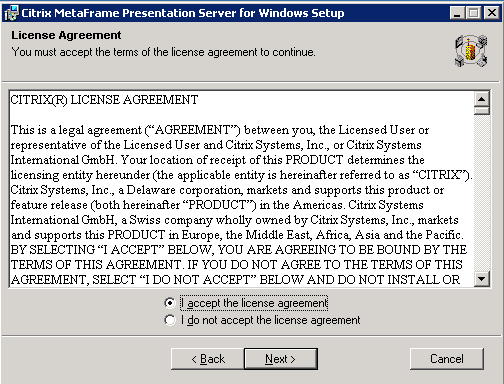
Task: Click the 'I accept the license agreement' label
Action: click(x=254, y=303)
